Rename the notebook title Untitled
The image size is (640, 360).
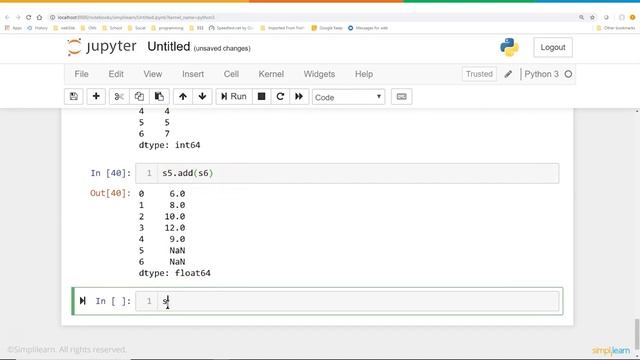click(x=169, y=47)
